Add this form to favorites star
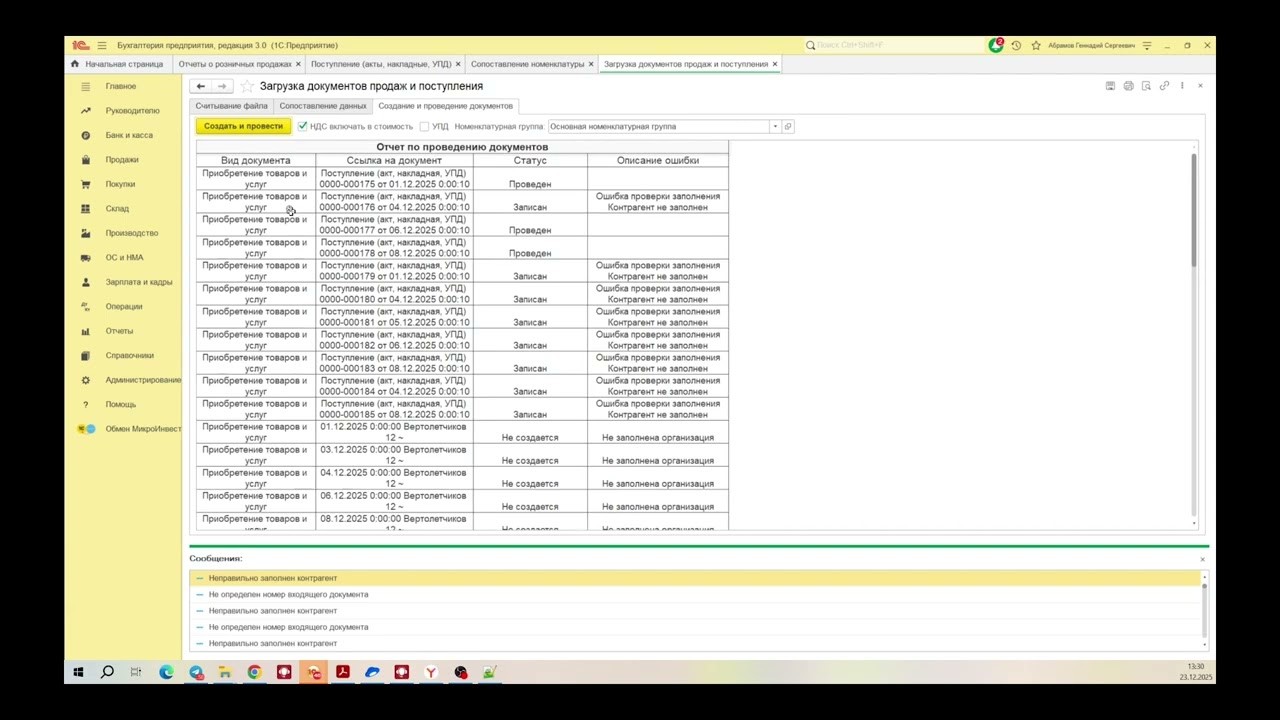 tap(247, 86)
